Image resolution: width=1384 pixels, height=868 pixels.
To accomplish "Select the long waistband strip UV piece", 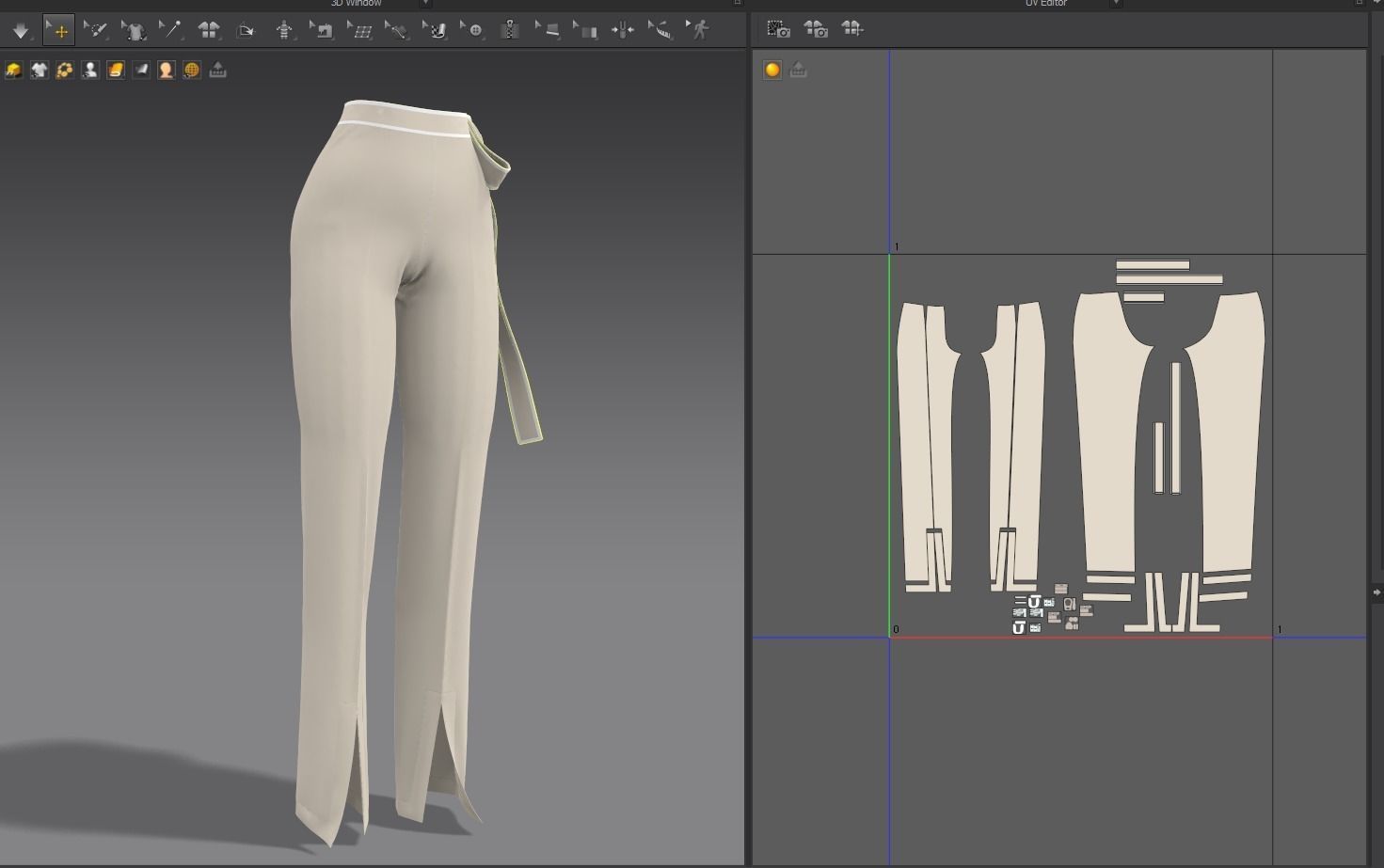I will [x=1169, y=279].
